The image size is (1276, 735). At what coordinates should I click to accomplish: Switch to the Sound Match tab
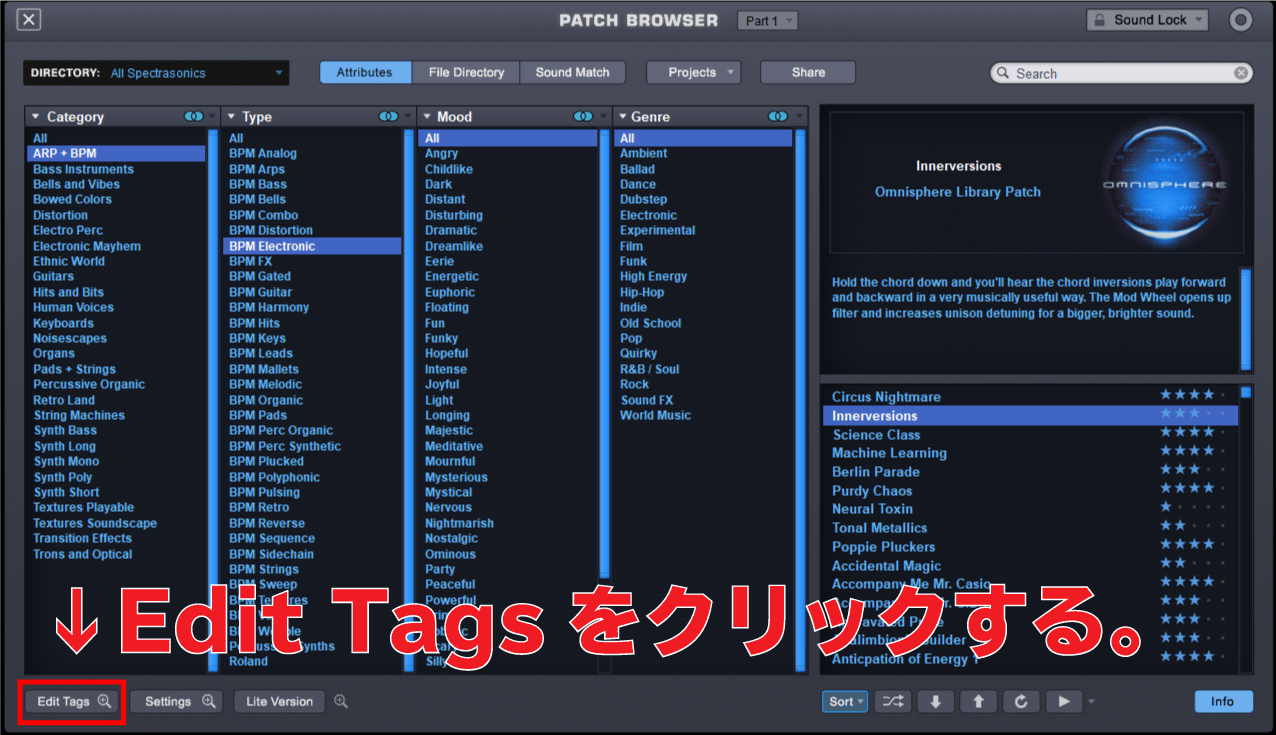click(x=573, y=72)
